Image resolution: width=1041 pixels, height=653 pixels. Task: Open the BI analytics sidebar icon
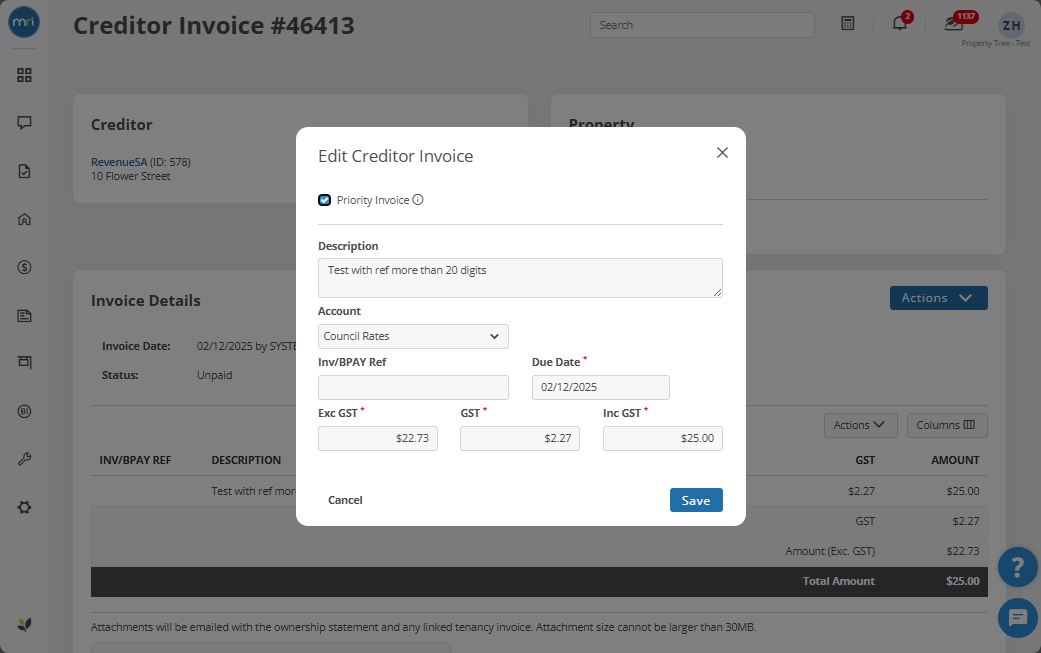coord(25,411)
